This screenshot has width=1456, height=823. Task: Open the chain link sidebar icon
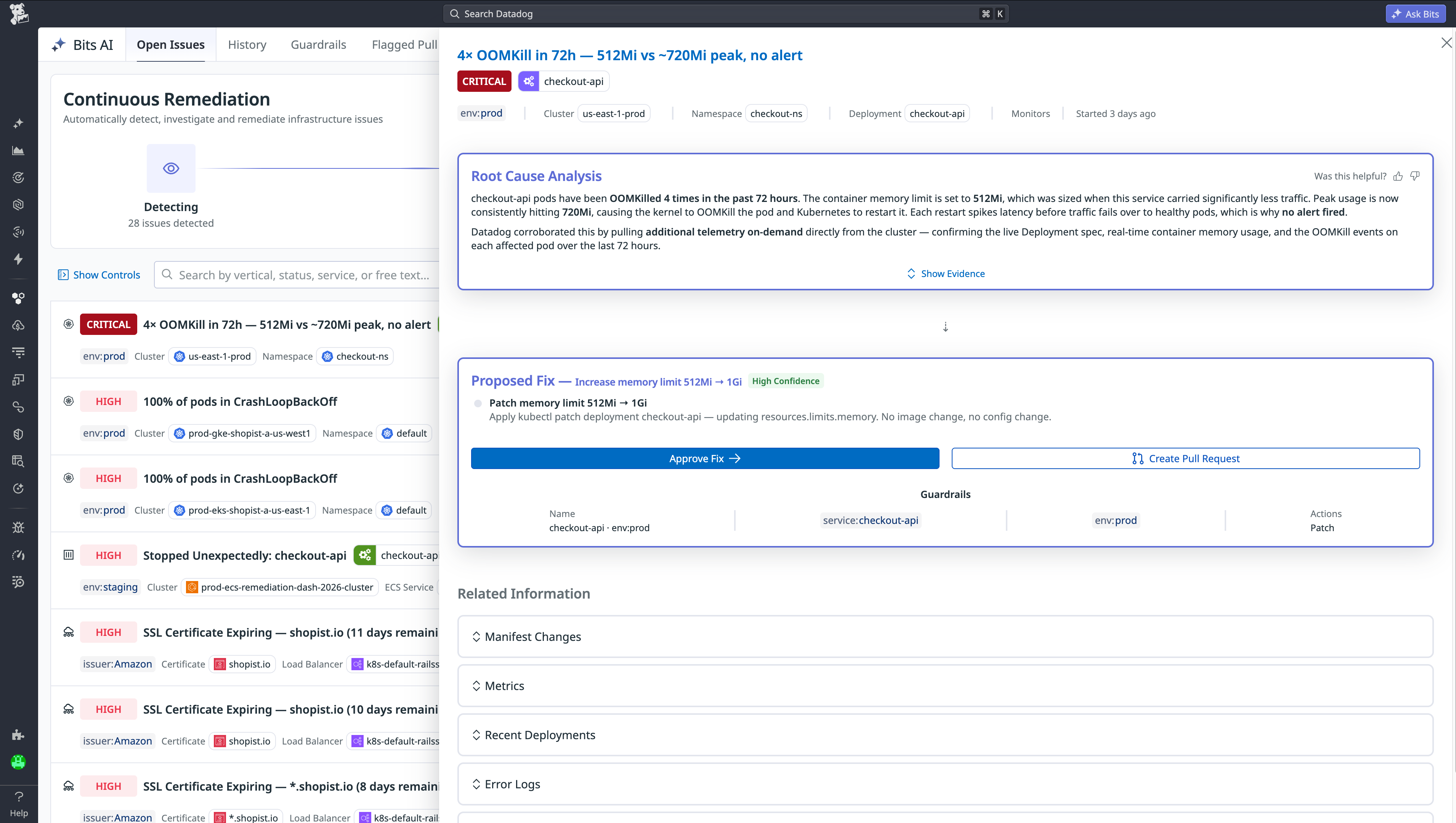pos(18,407)
